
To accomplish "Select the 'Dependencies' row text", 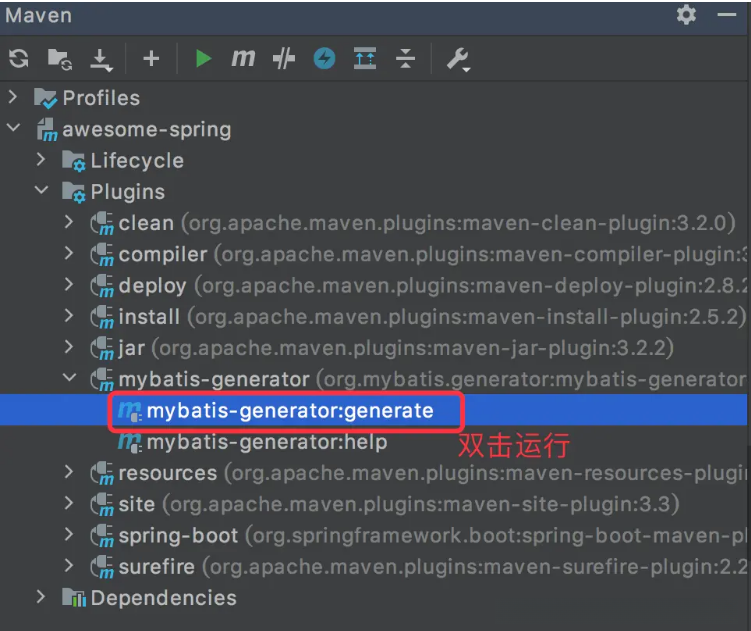I will (164, 598).
